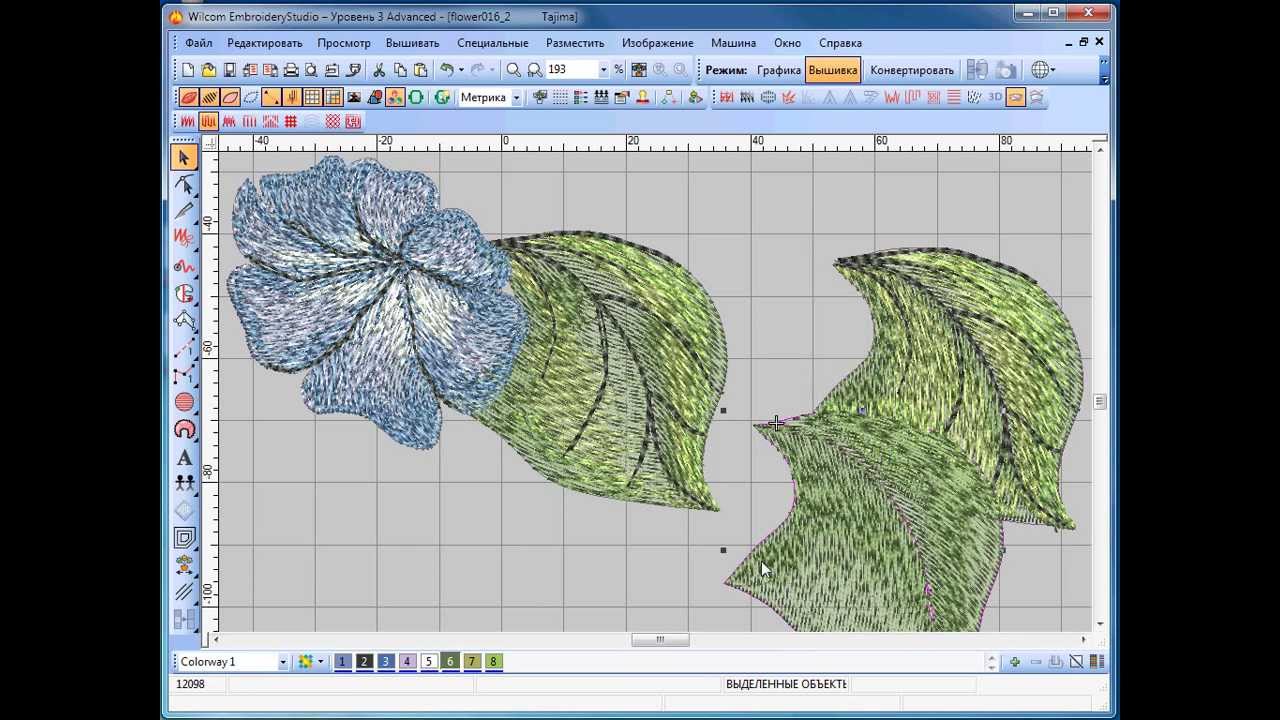Click the New document icon
Screen dimensions: 1280x720
coord(188,70)
